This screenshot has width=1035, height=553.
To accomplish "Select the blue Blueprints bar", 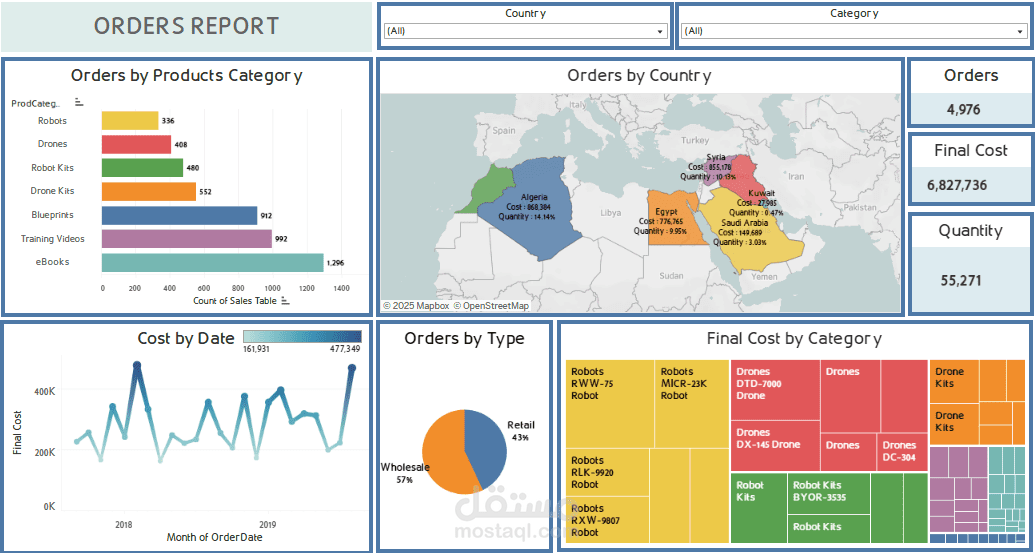I will point(179,215).
